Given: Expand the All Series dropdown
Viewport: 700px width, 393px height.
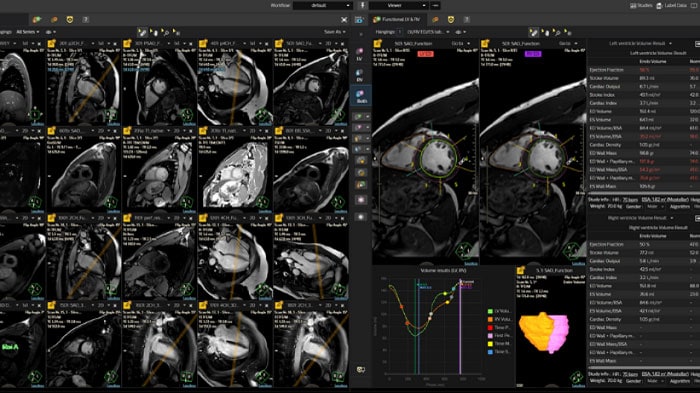Looking at the screenshot, I should tap(27, 32).
